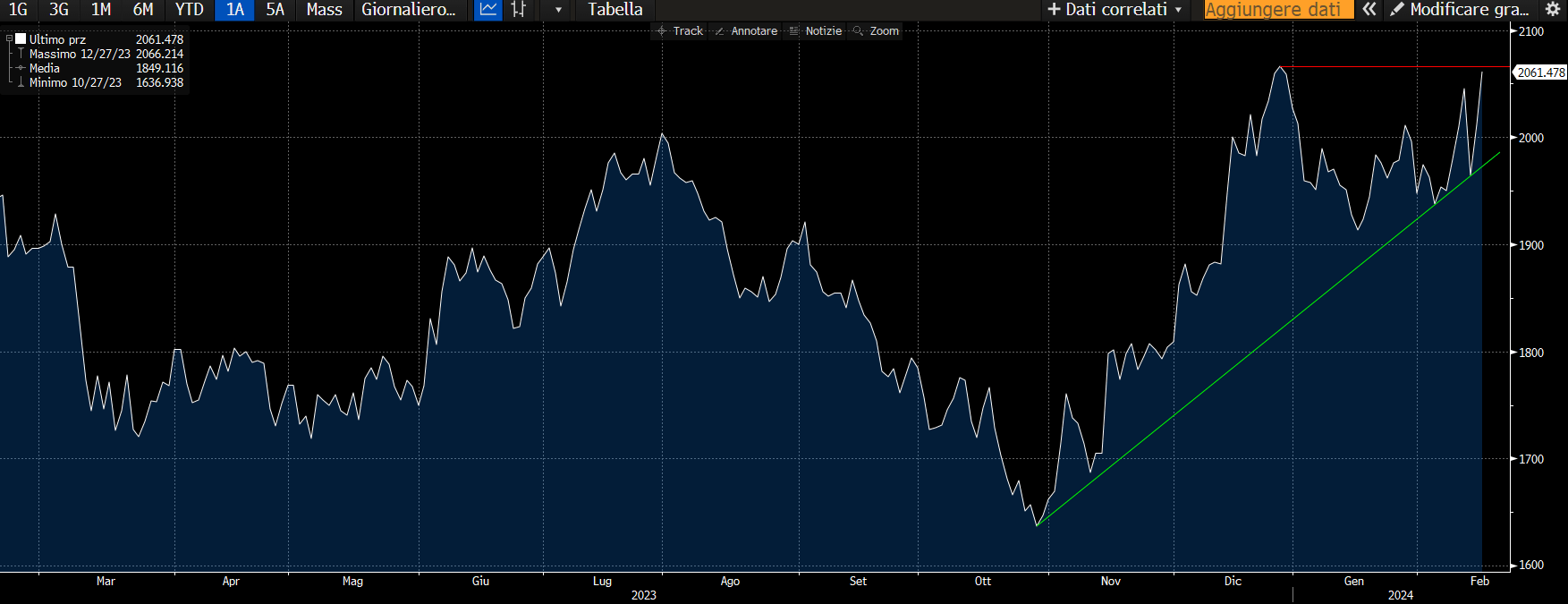The width and height of the screenshot is (1568, 604).
Task: Switch to the bar chart type icon
Action: click(x=519, y=10)
